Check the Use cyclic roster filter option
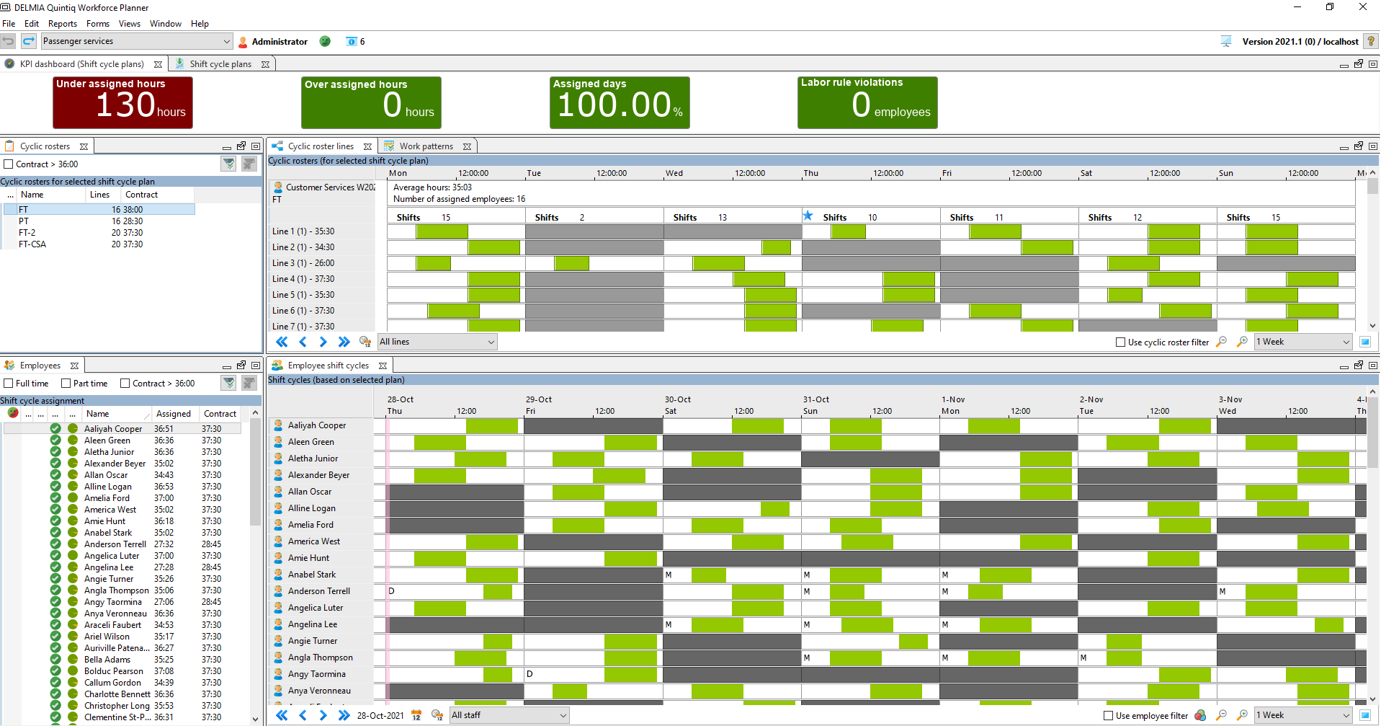The height and width of the screenshot is (726, 1380). pos(1120,342)
